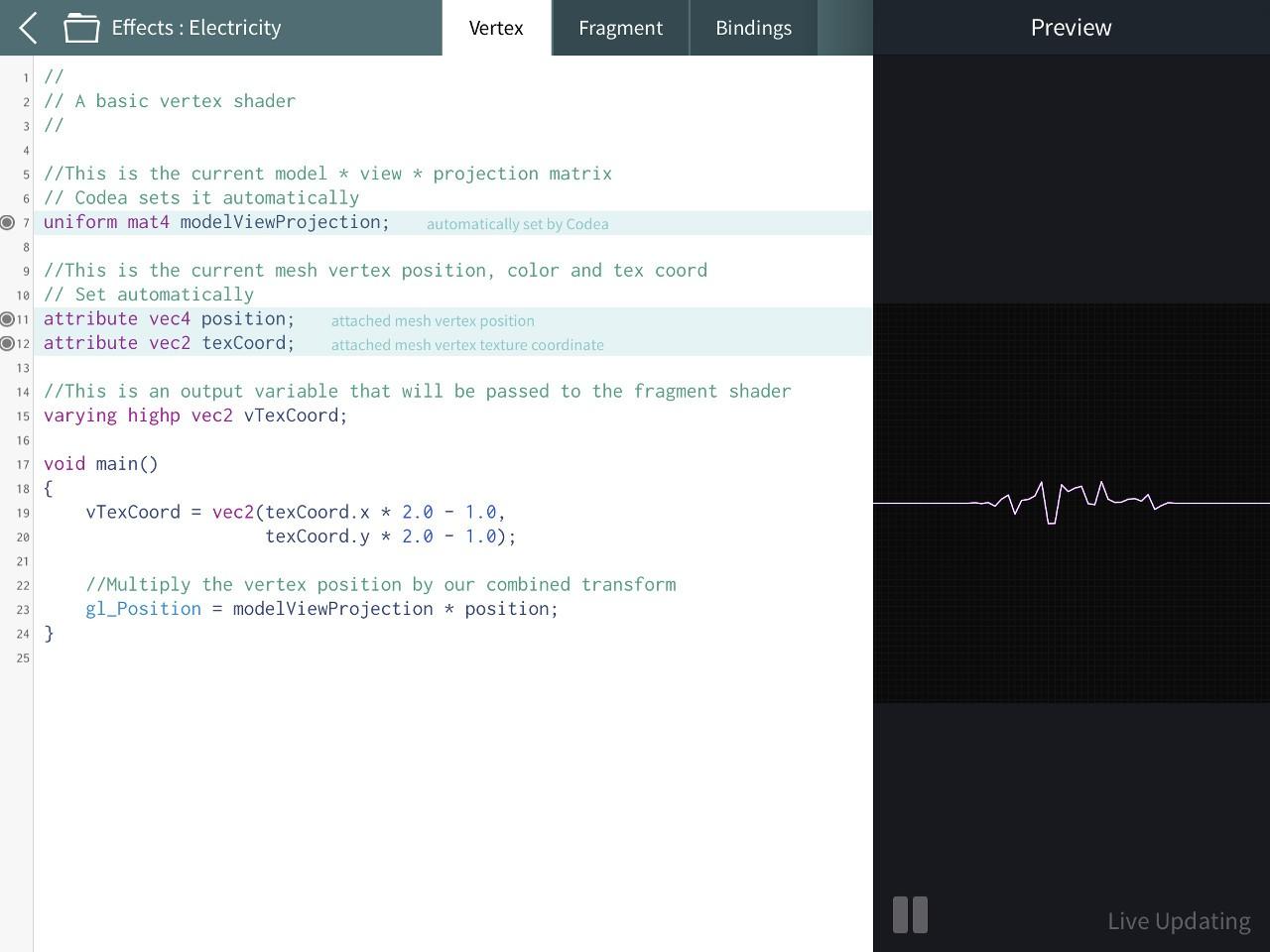Click the binding marker on line 11
The width and height of the screenshot is (1270, 952).
7,319
